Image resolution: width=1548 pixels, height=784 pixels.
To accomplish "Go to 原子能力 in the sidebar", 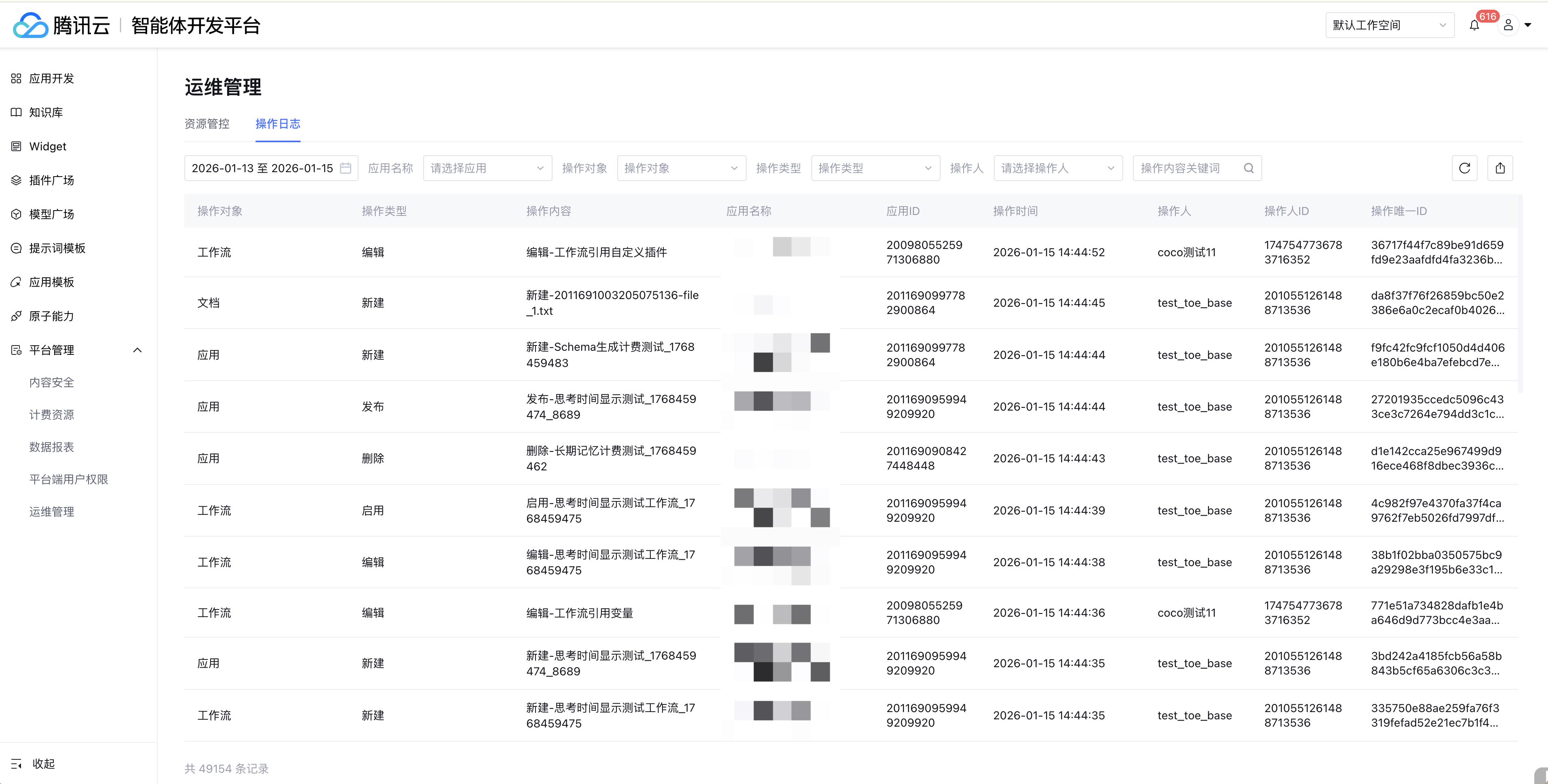I will pyautogui.click(x=52, y=316).
